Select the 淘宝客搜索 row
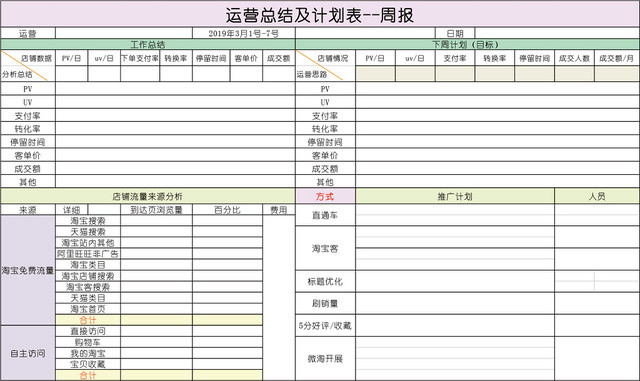 88,287
